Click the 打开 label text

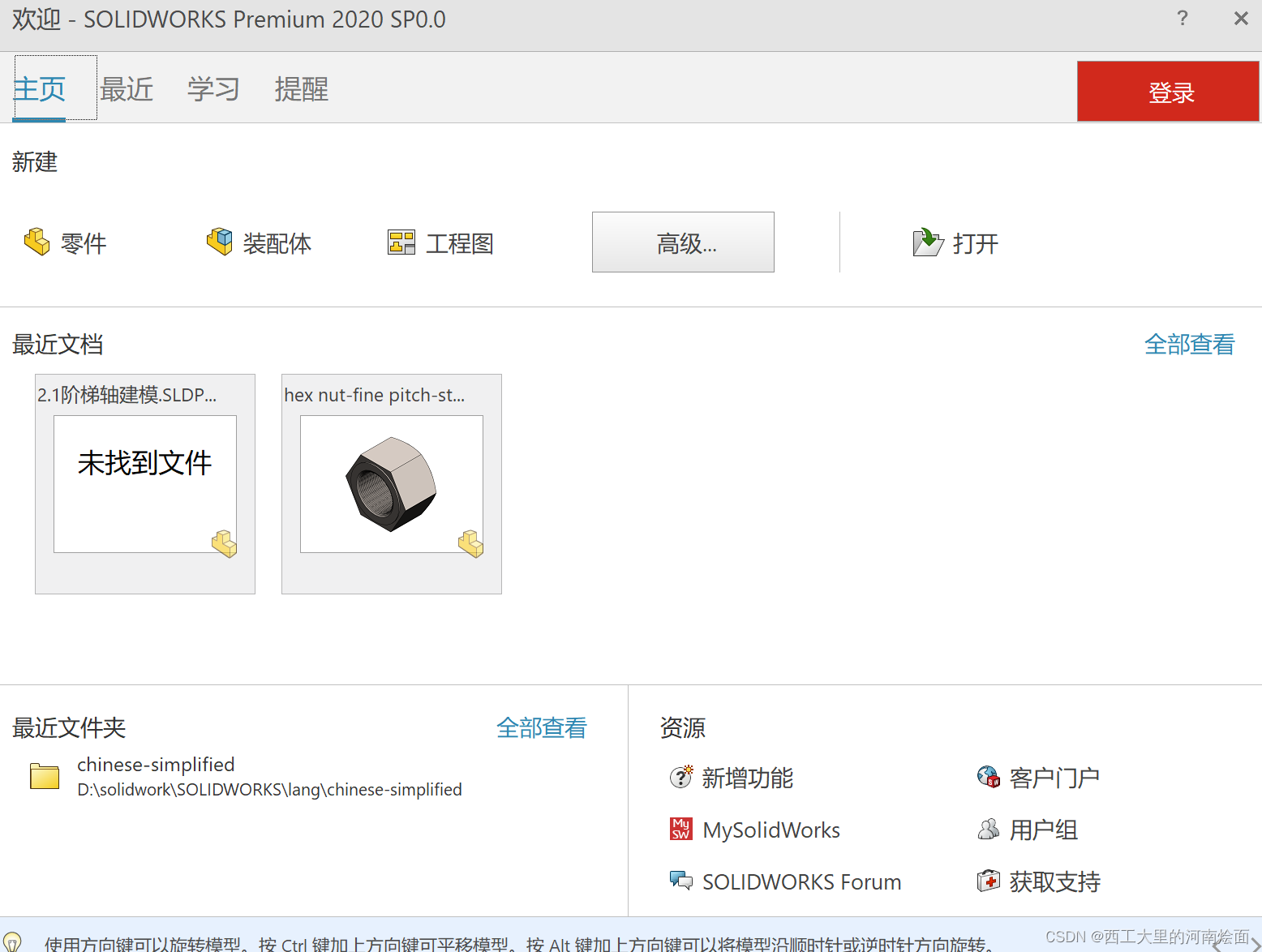[x=976, y=243]
